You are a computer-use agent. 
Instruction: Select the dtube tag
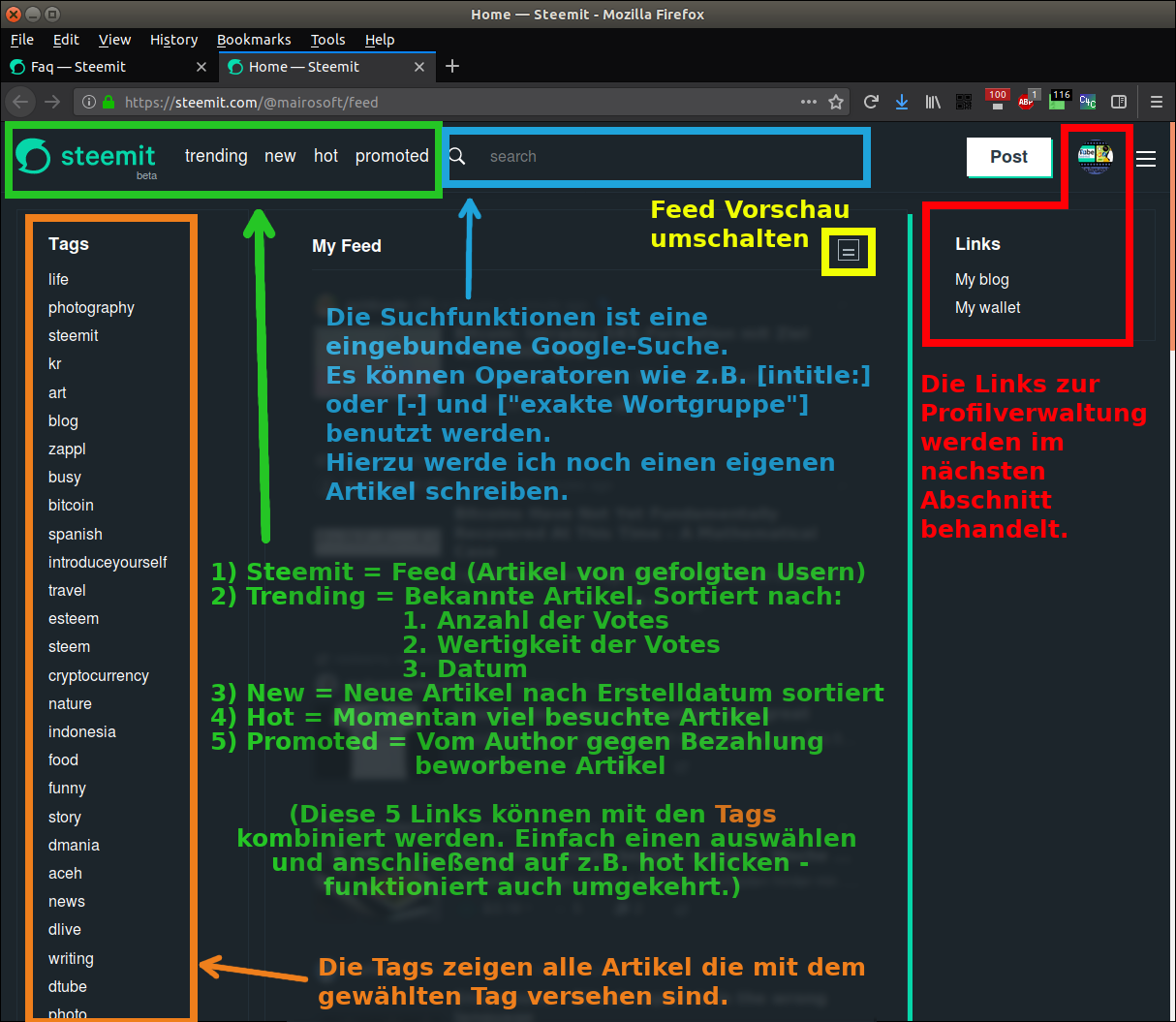[x=68, y=986]
